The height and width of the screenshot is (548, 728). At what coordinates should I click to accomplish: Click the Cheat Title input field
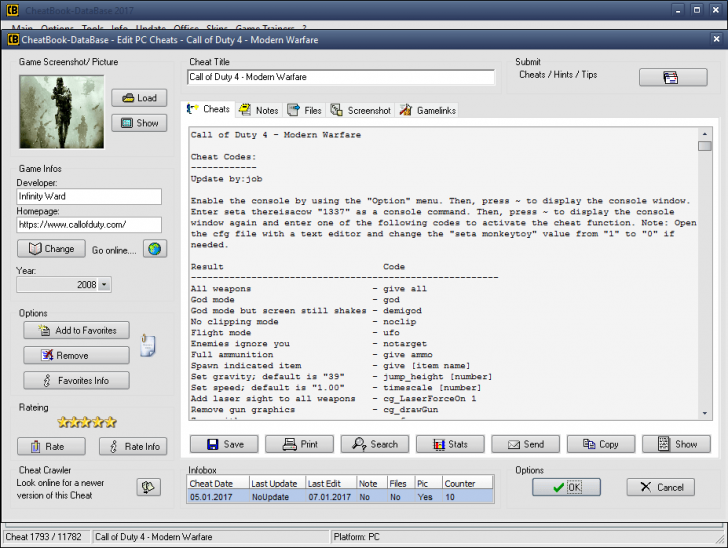[341, 77]
